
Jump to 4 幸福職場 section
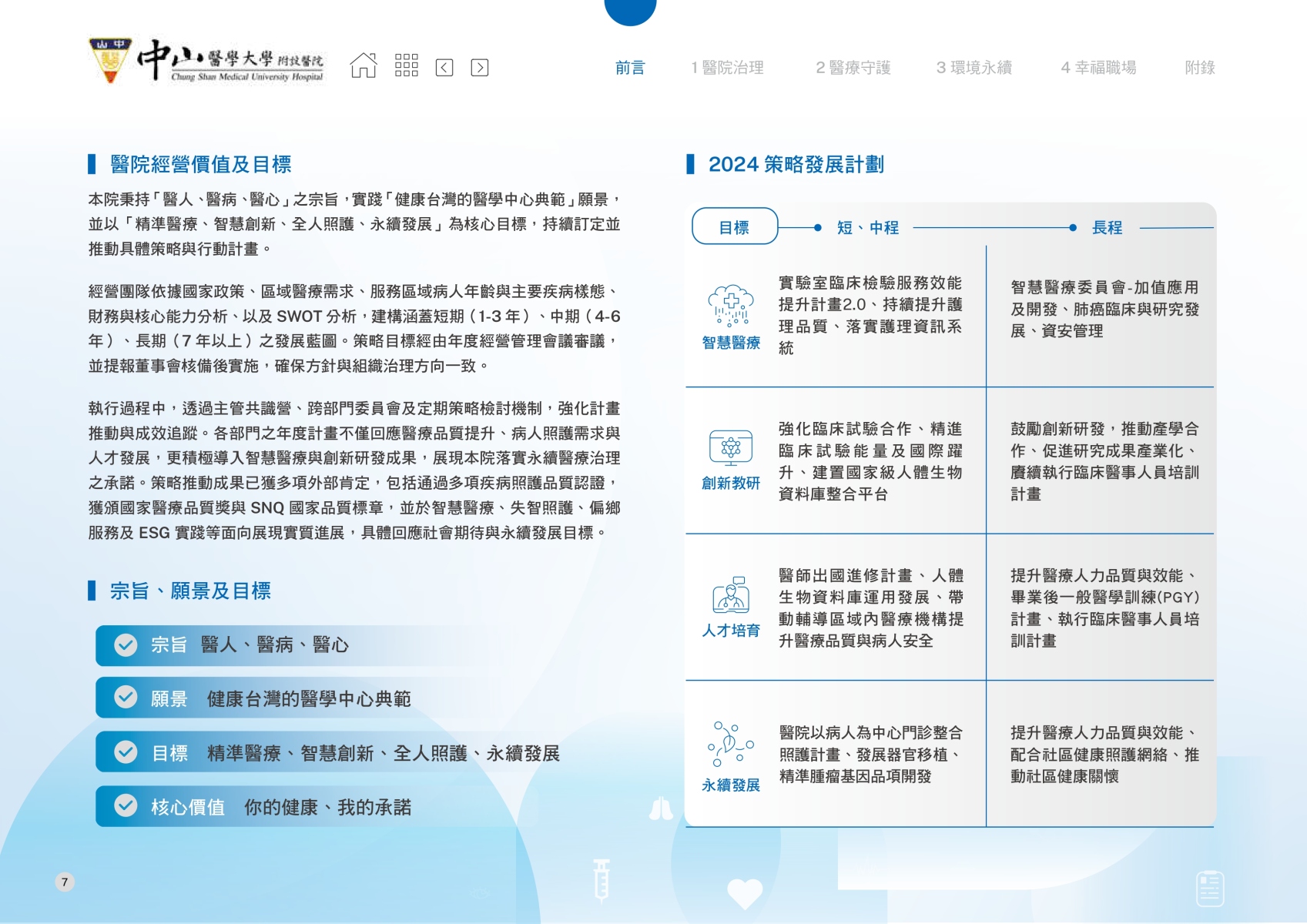pyautogui.click(x=1098, y=68)
